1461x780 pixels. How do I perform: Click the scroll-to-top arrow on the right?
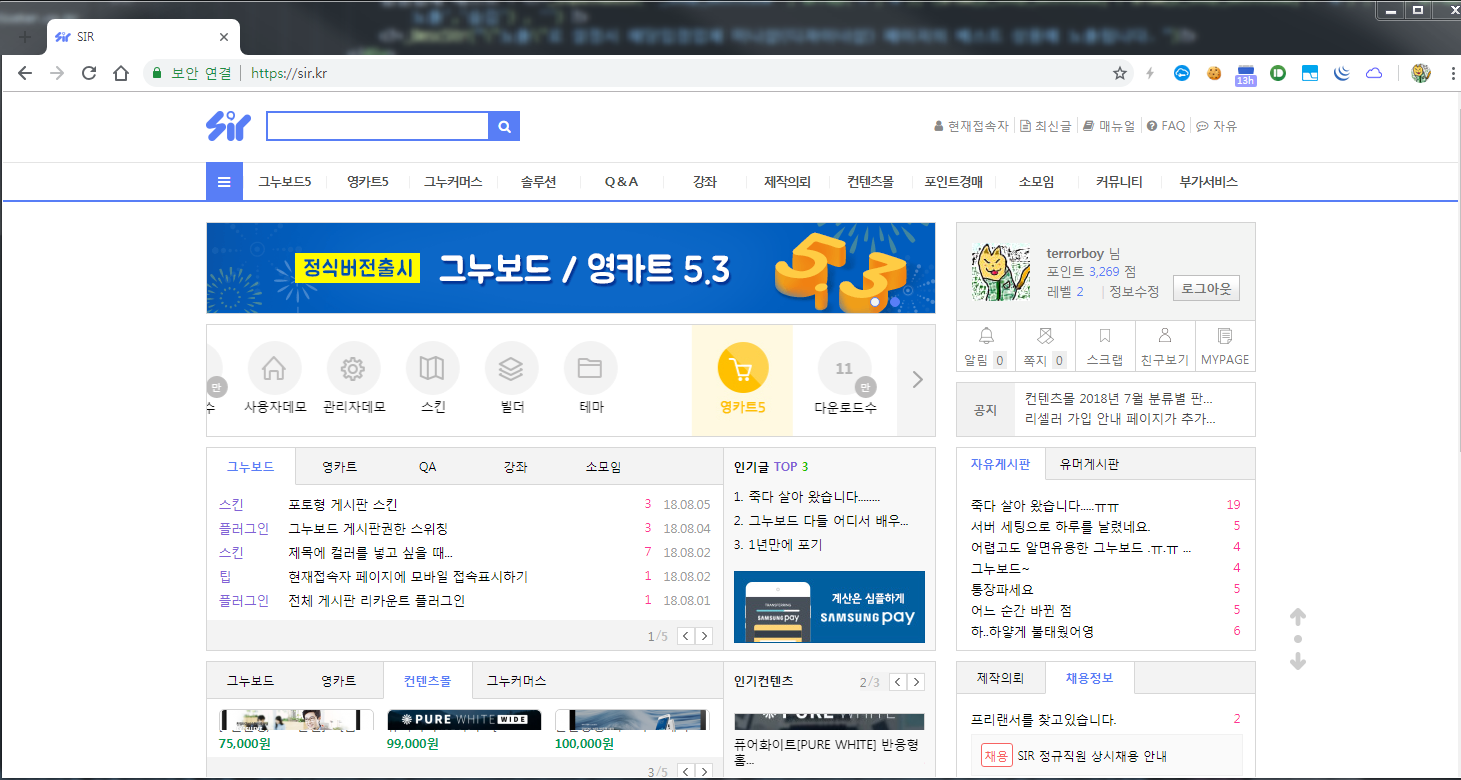[1298, 616]
